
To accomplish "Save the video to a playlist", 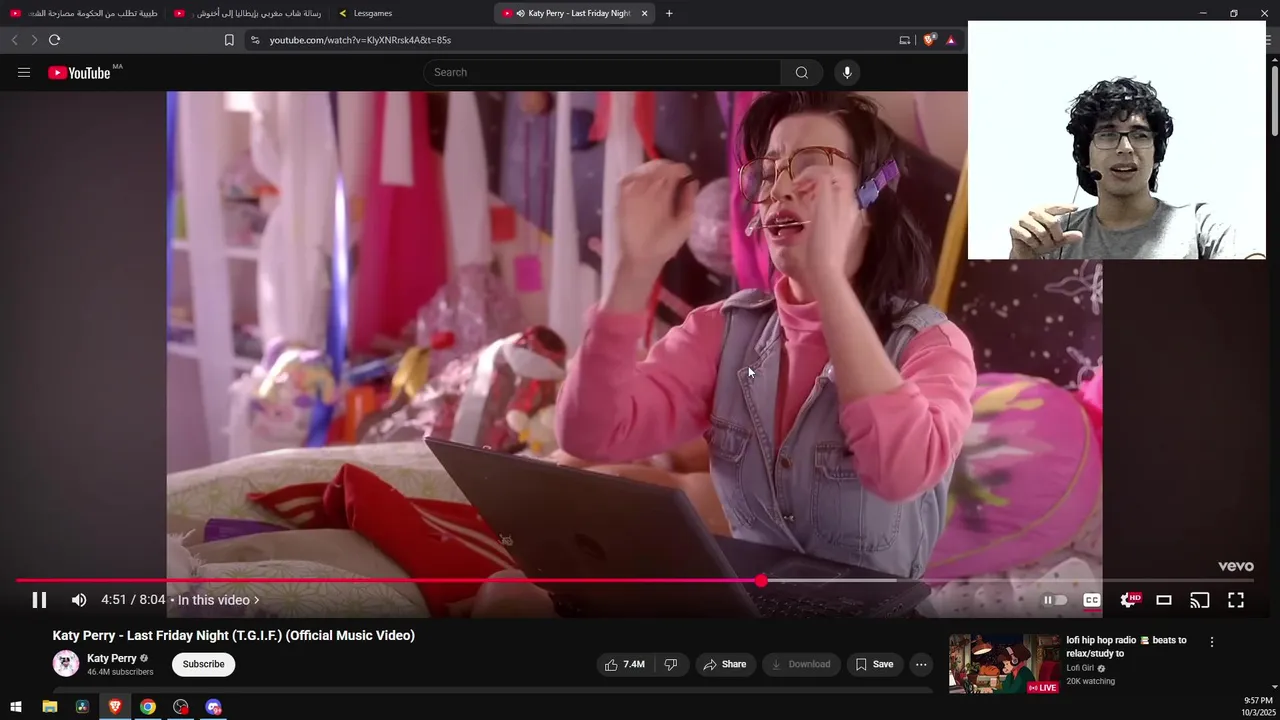I will (873, 664).
